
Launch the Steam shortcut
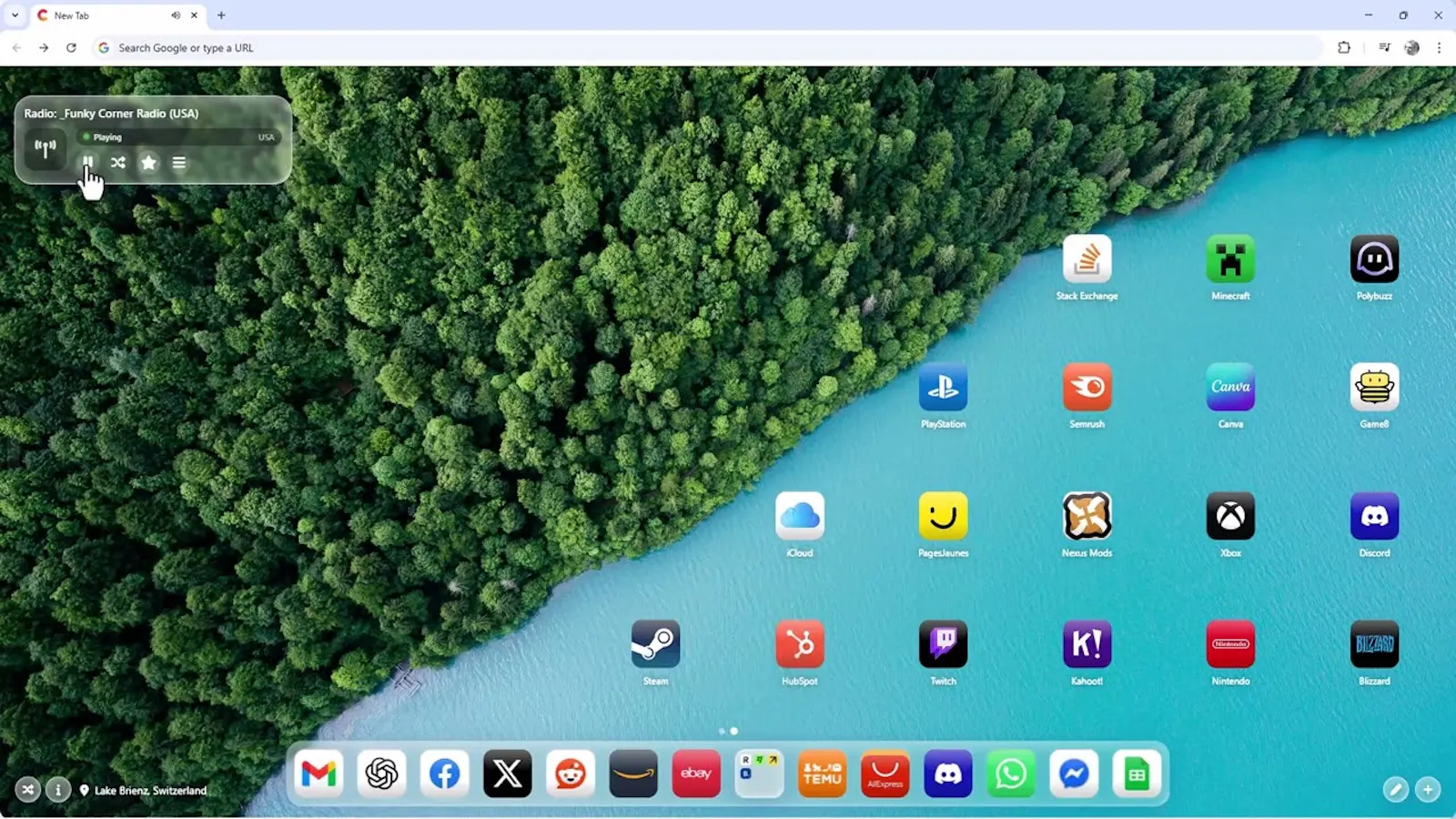pyautogui.click(x=655, y=644)
